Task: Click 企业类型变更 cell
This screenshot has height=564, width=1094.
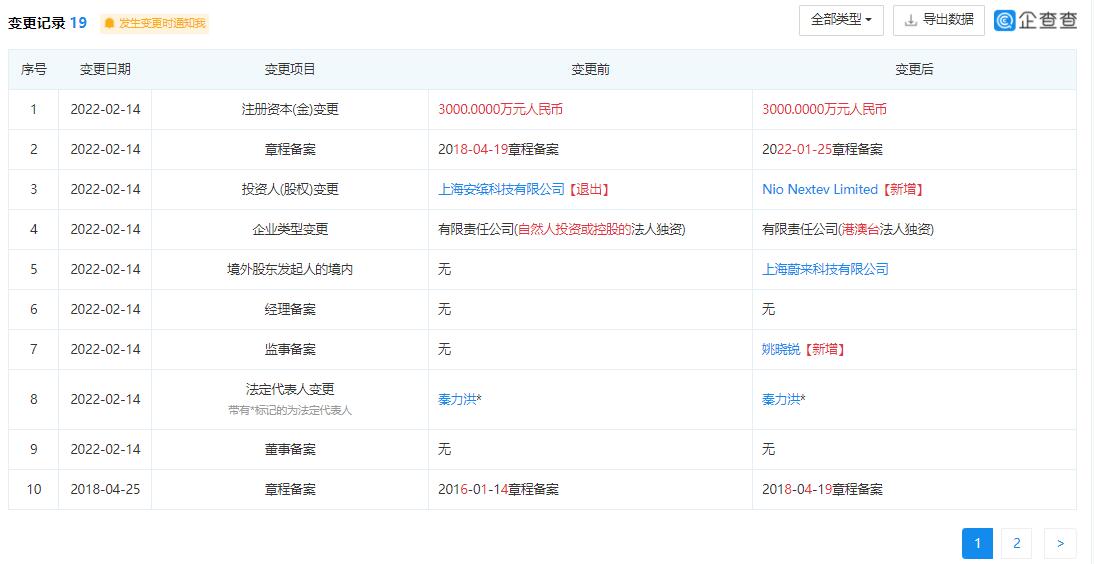Action: point(290,229)
